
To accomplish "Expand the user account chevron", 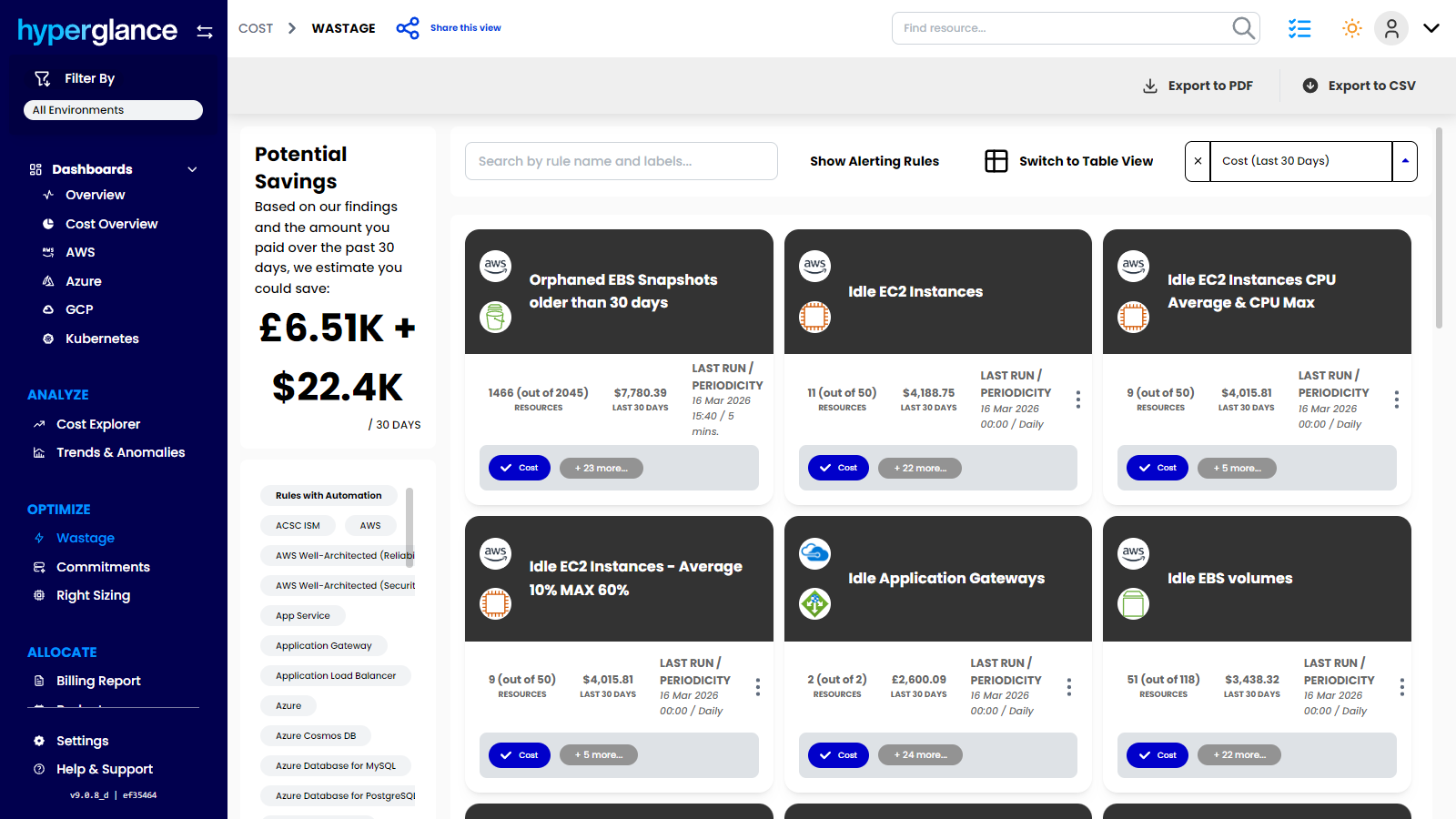I will pos(1431,28).
